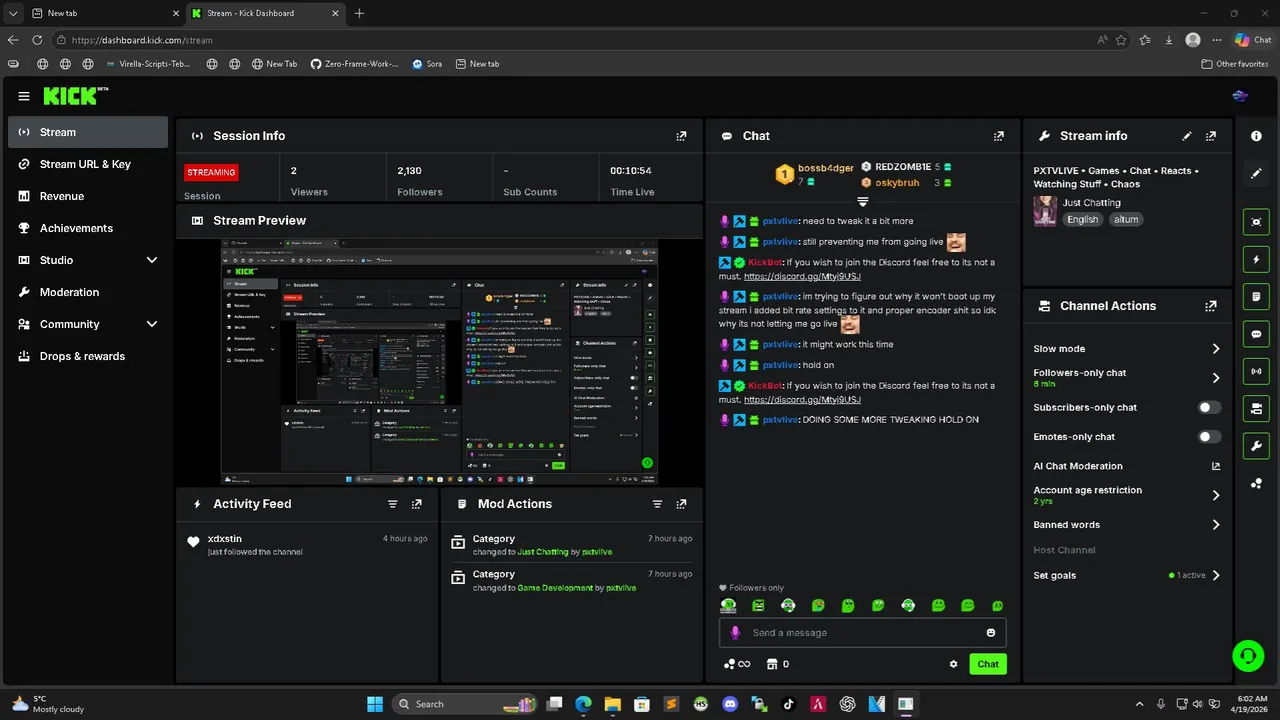Expand the pinned leaderboard arrow in chat
The height and width of the screenshot is (720, 1280).
pyautogui.click(x=863, y=202)
